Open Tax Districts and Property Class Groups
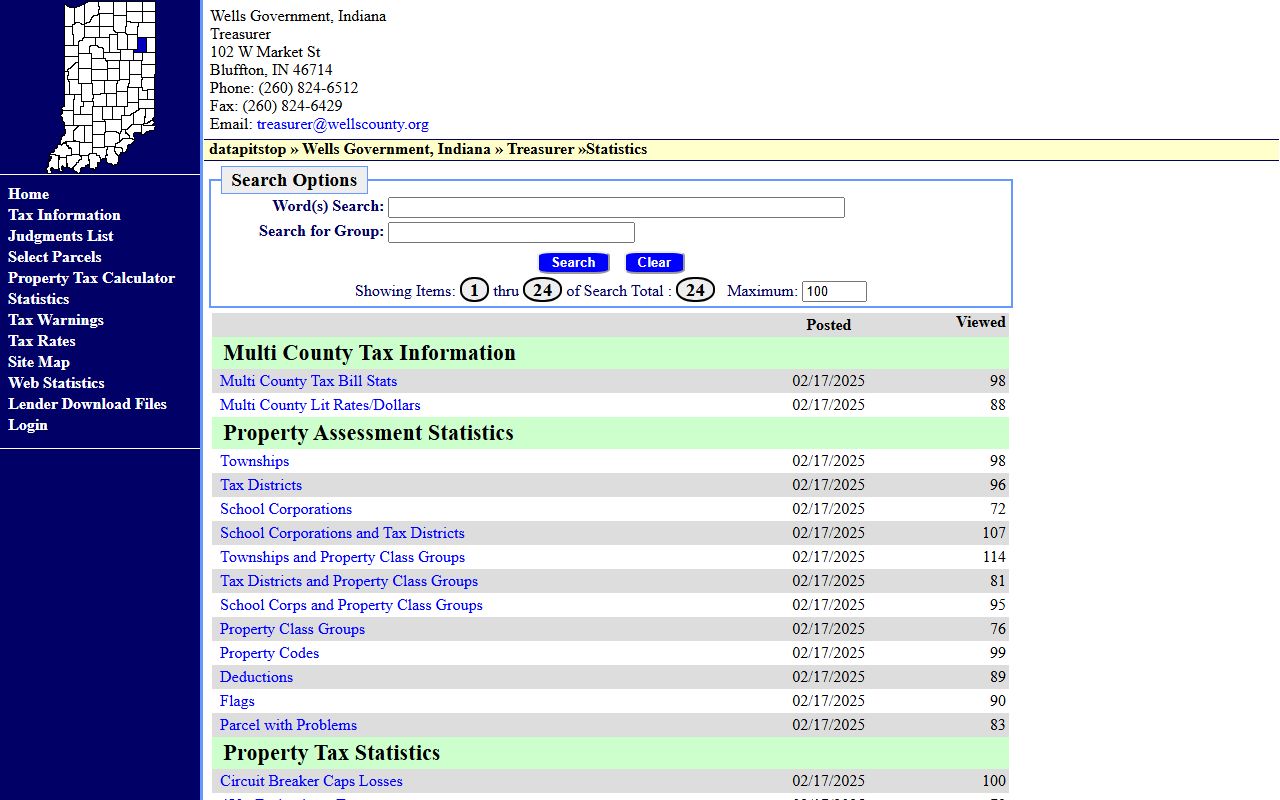 349,581
